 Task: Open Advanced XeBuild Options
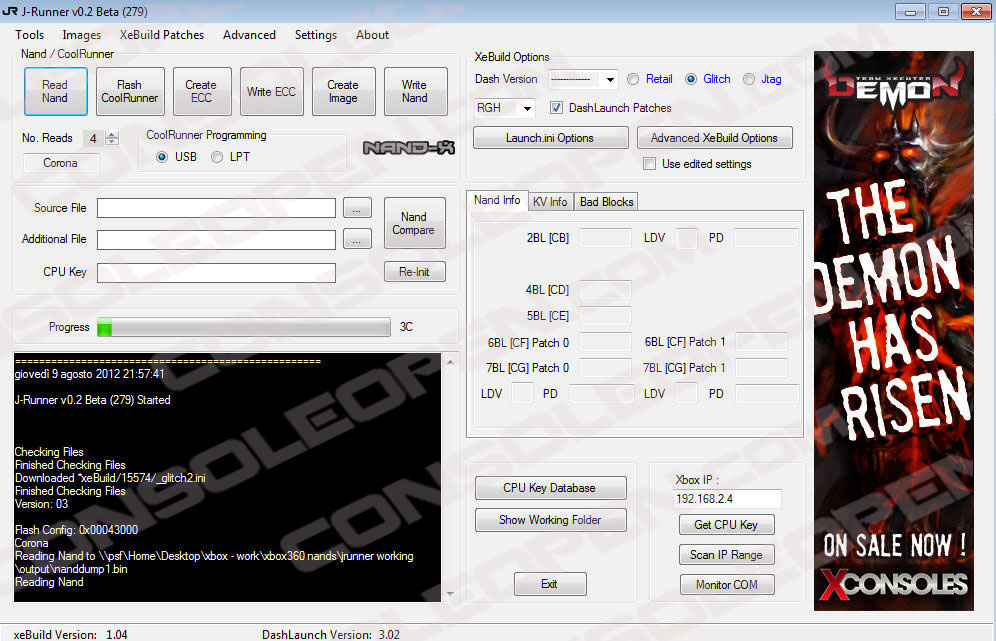click(714, 138)
